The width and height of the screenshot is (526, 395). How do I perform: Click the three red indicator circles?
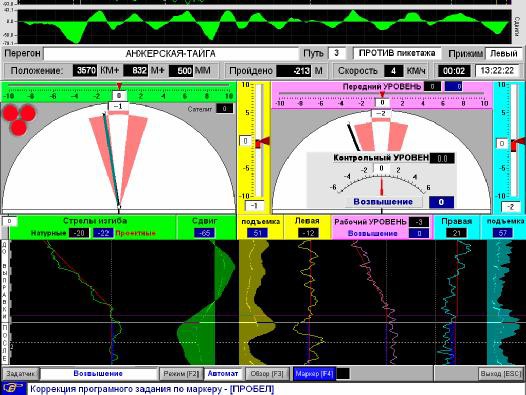click(19, 120)
